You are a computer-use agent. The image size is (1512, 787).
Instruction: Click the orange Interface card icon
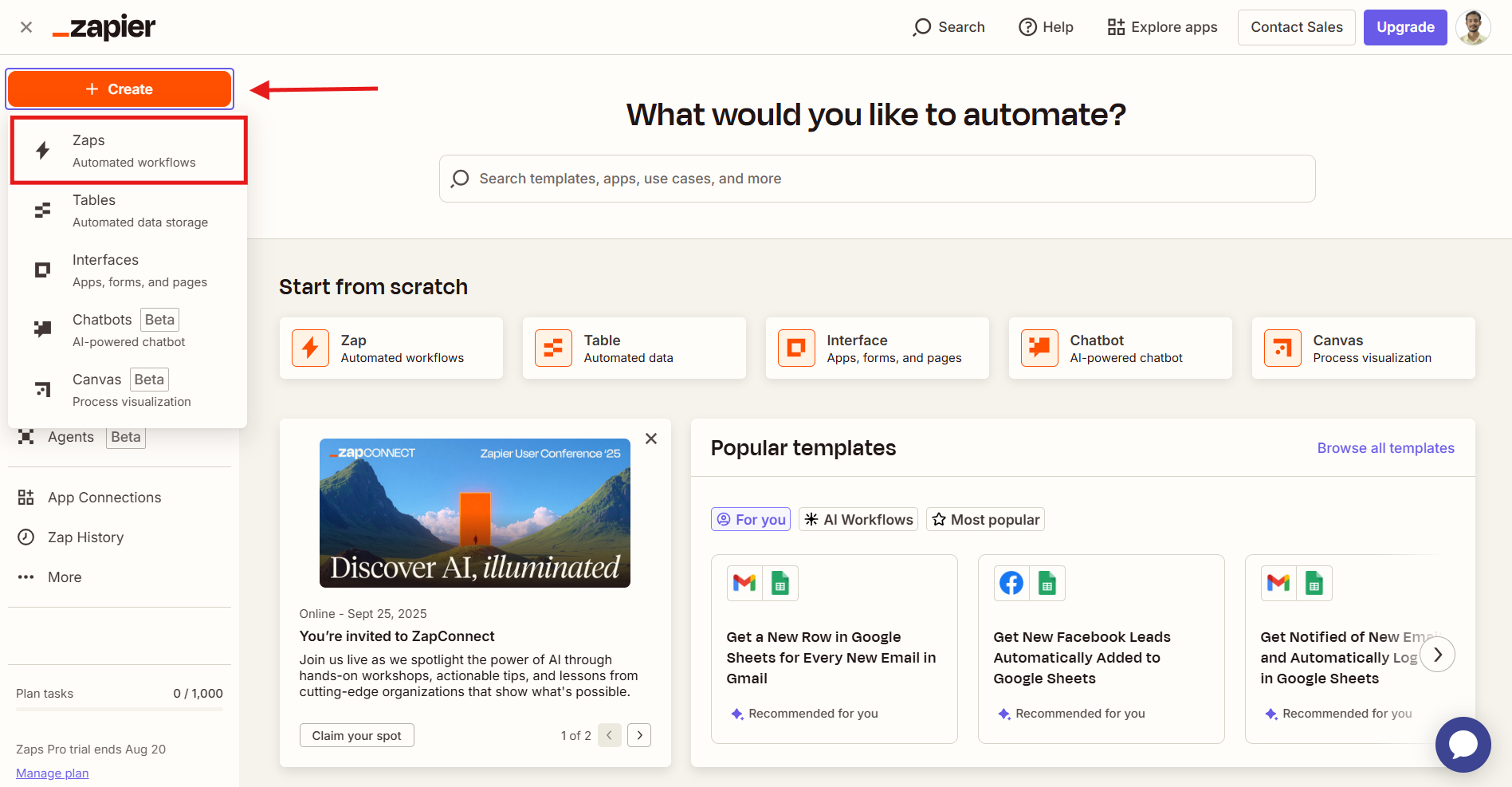[x=796, y=348]
